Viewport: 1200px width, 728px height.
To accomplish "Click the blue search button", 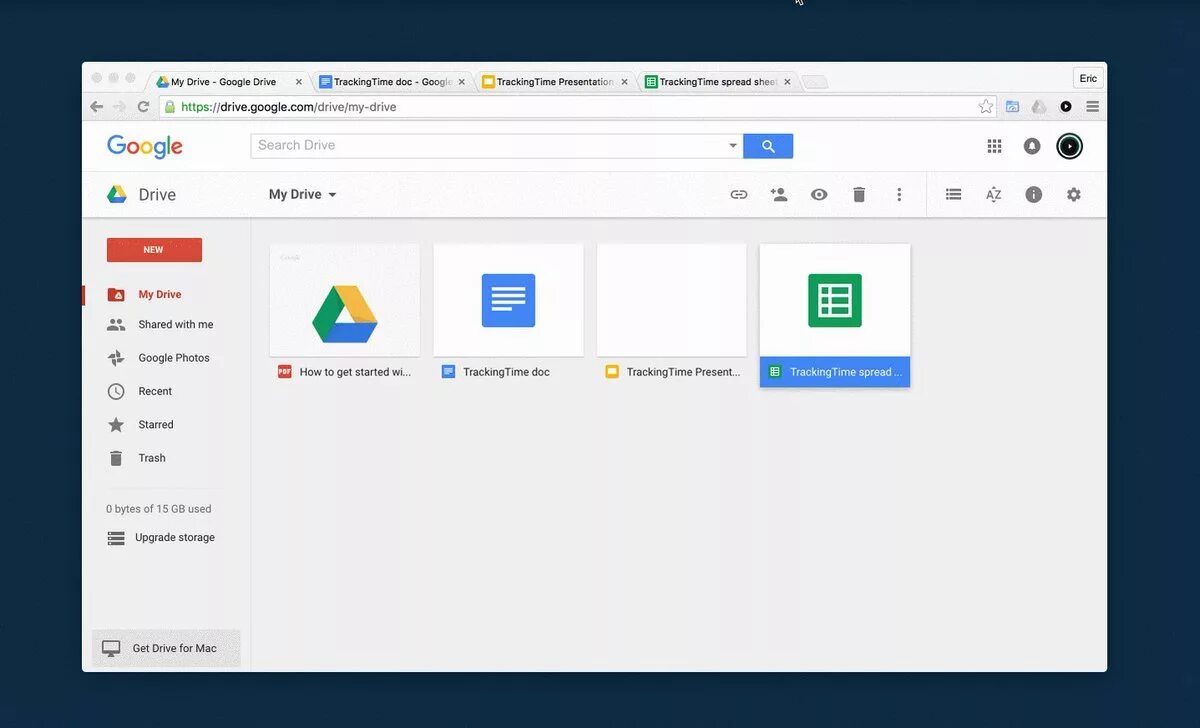I will point(768,146).
